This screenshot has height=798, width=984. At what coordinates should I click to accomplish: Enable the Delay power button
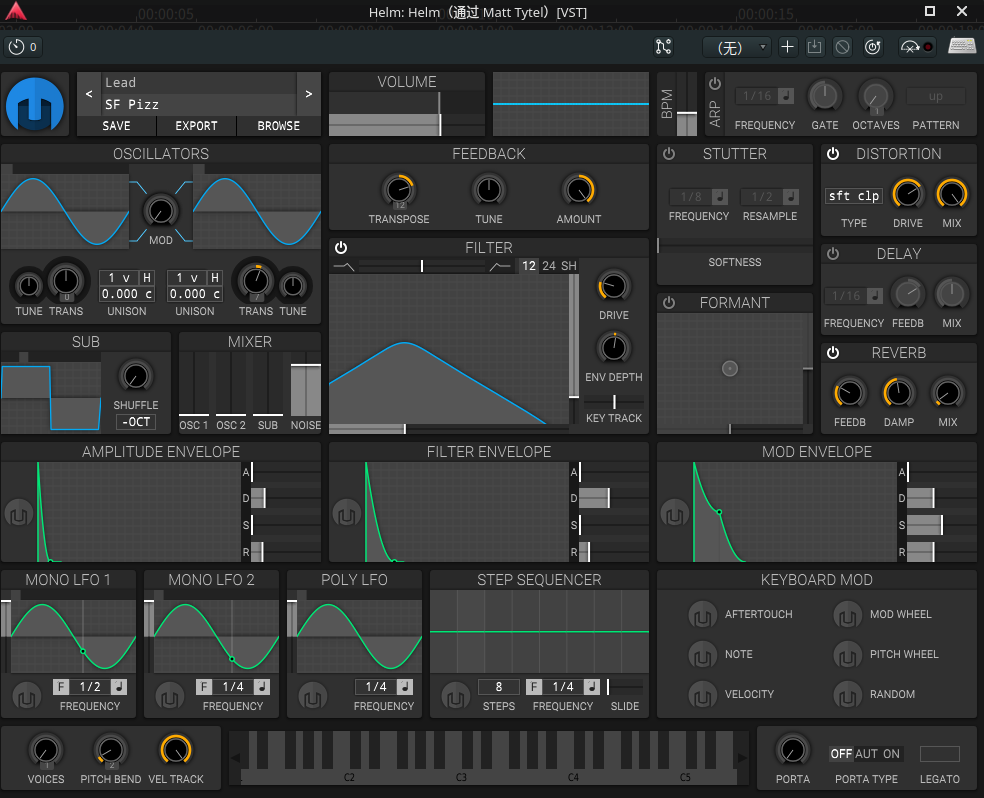(833, 253)
